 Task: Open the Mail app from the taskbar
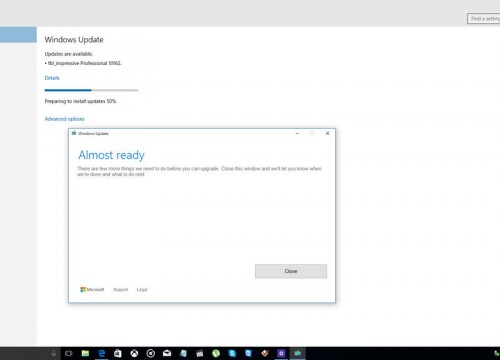click(x=167, y=353)
